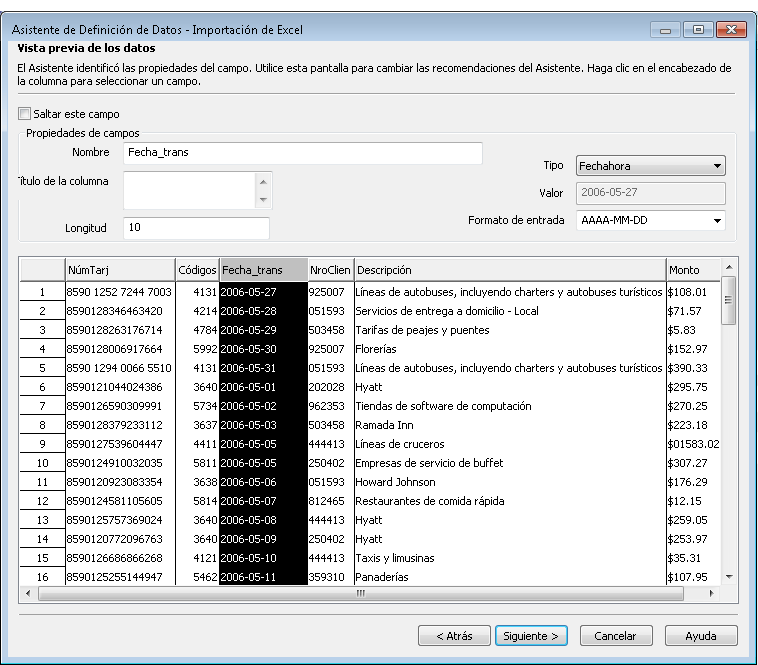
Task: Select the NúmTarj column header
Action: 119,270
